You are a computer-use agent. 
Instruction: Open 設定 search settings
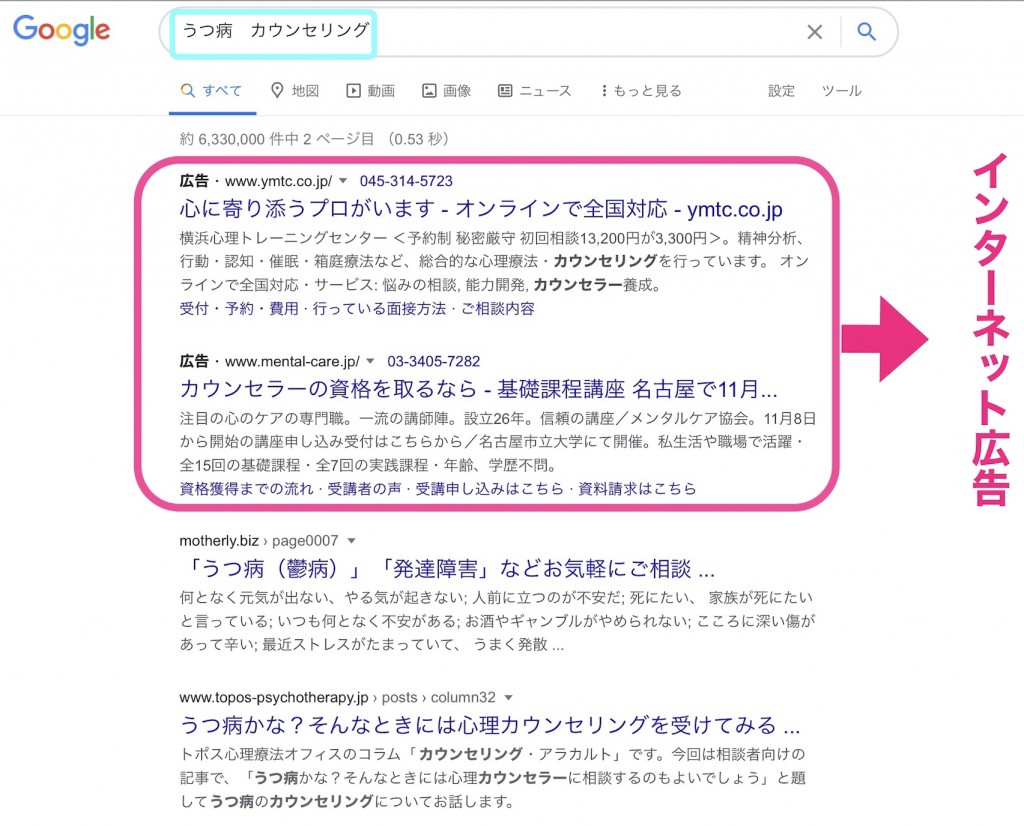point(781,91)
